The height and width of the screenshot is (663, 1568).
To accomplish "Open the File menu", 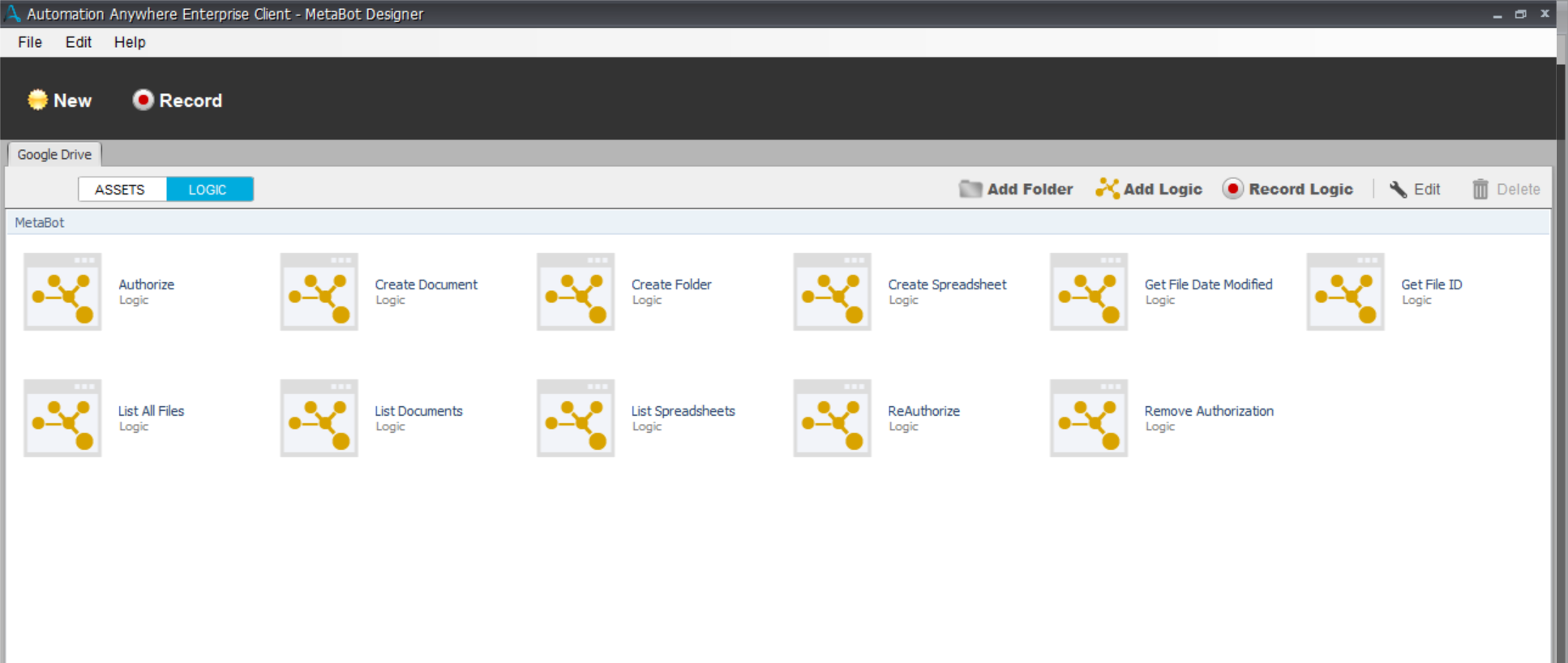I will 30,42.
